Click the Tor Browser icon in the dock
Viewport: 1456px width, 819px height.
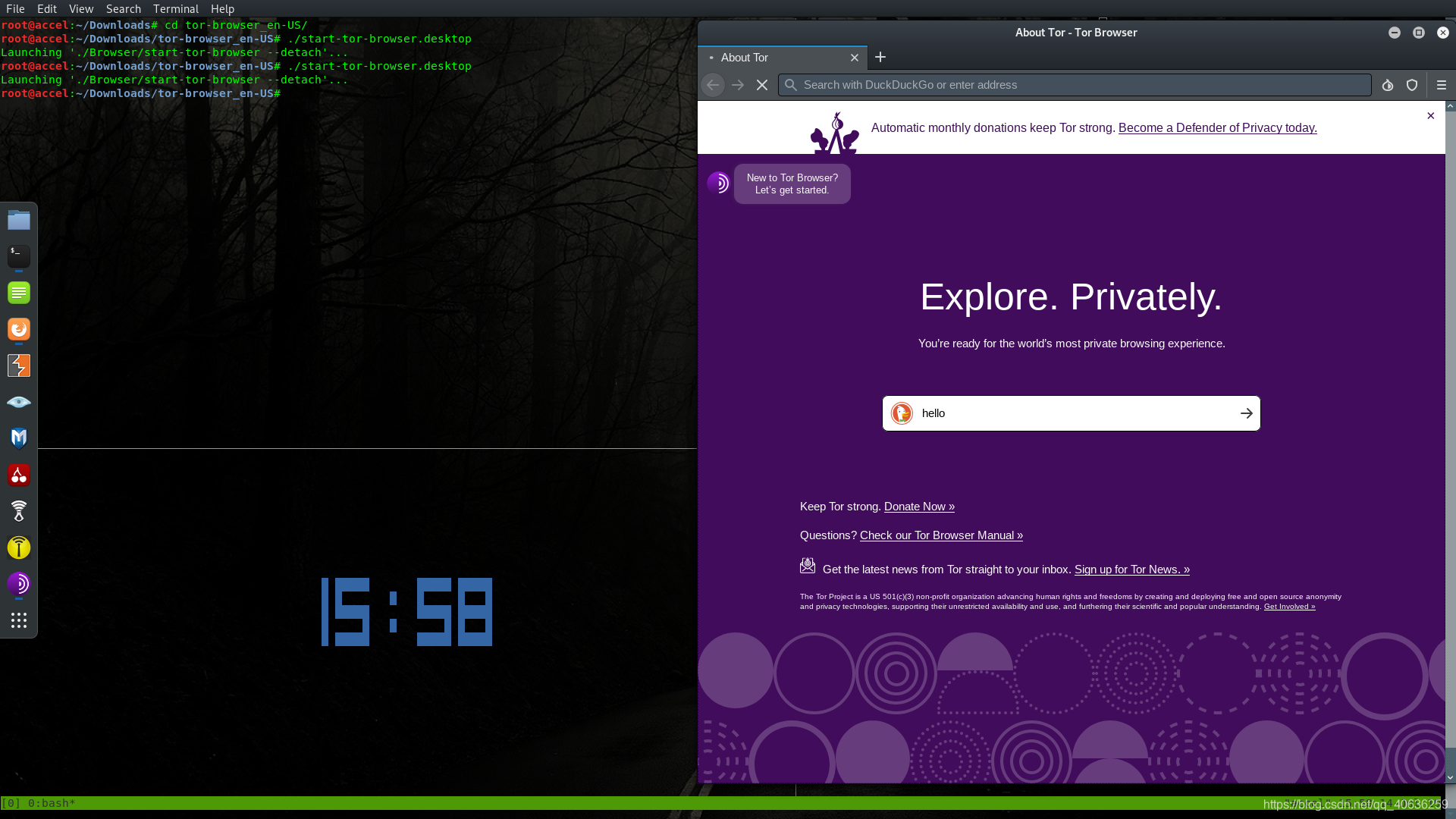(19, 584)
